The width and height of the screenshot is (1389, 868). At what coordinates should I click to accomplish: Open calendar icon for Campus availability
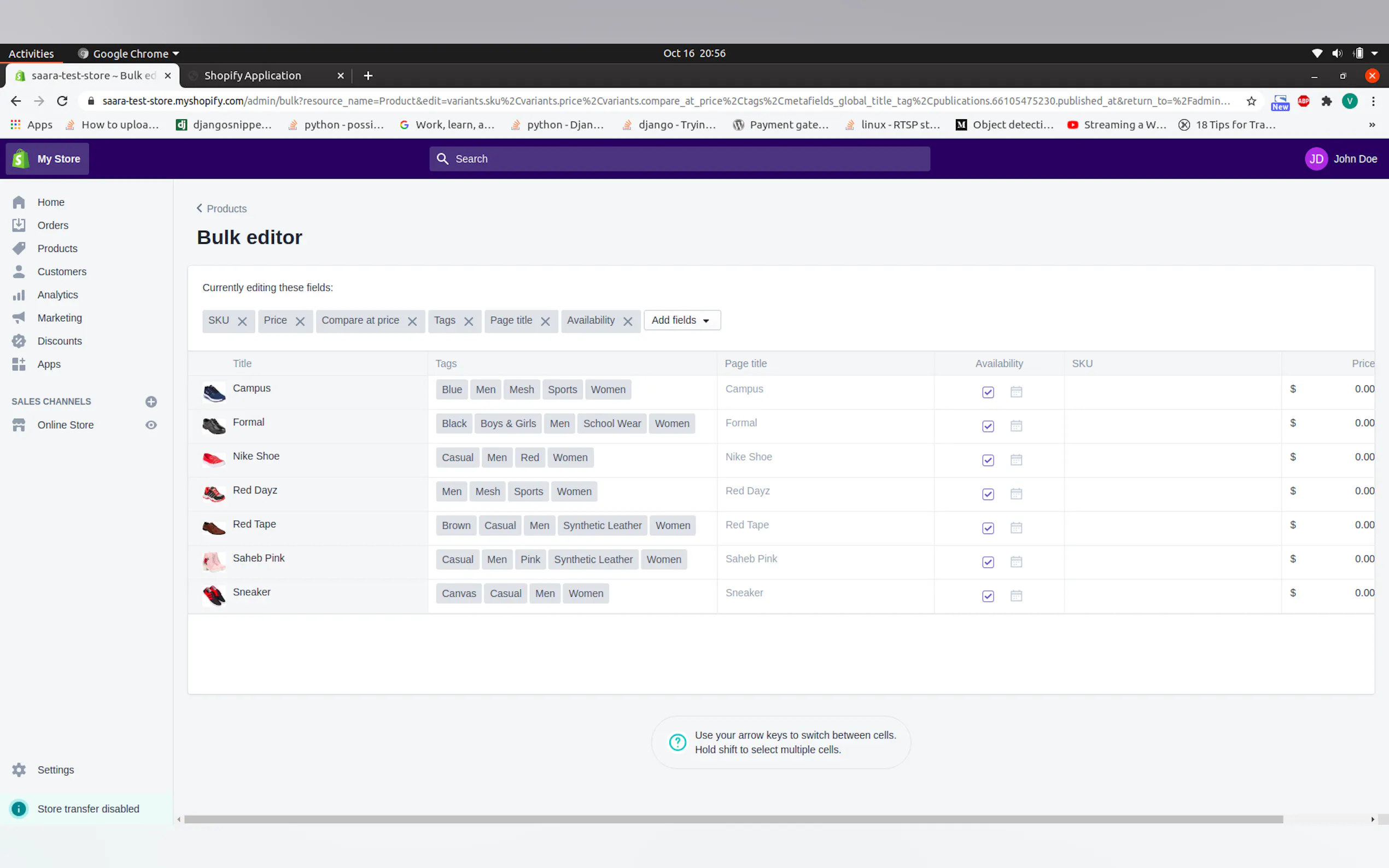pos(1016,392)
